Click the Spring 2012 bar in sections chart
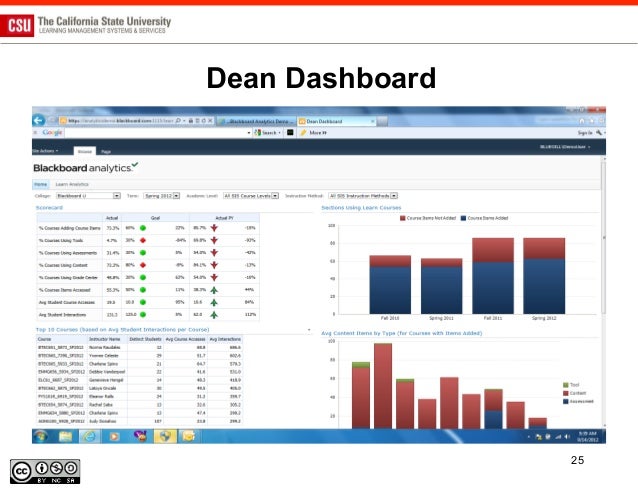Viewport: 638px width, 493px height. [544, 276]
